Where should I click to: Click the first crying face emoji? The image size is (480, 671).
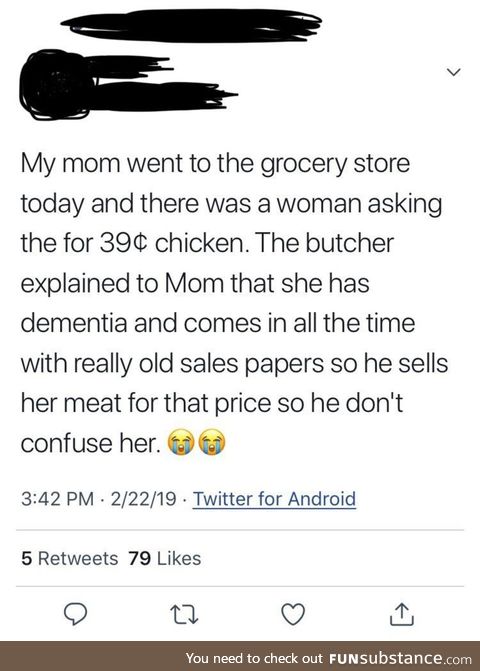tap(183, 443)
